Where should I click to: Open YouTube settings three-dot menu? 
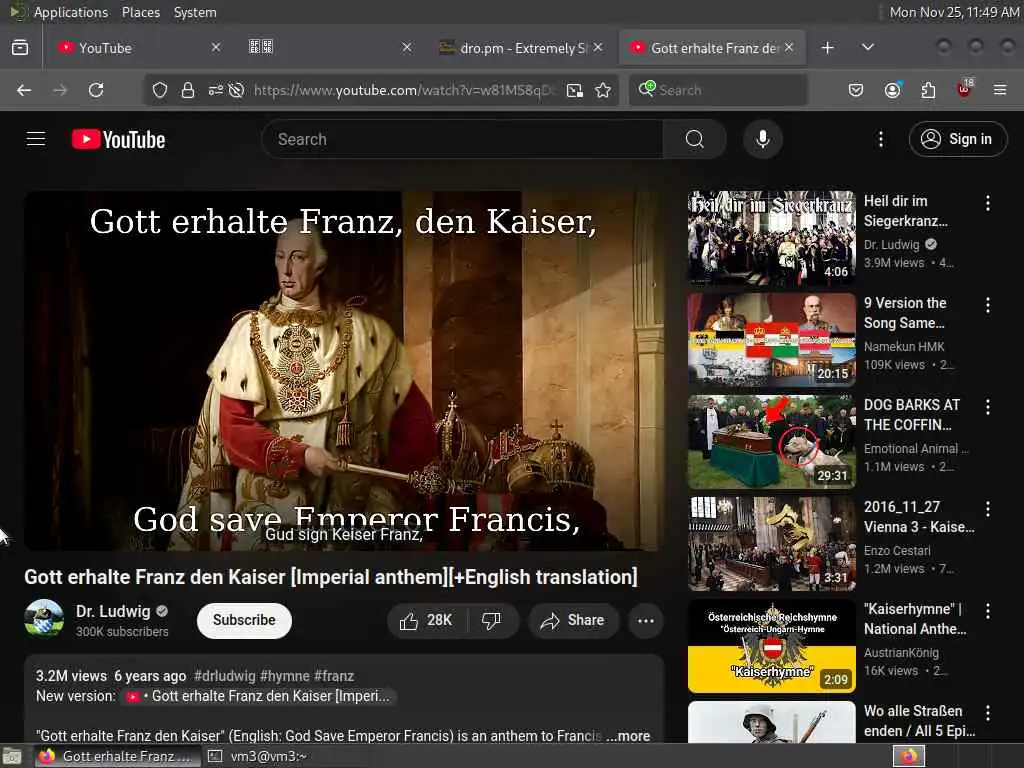pyautogui.click(x=880, y=139)
